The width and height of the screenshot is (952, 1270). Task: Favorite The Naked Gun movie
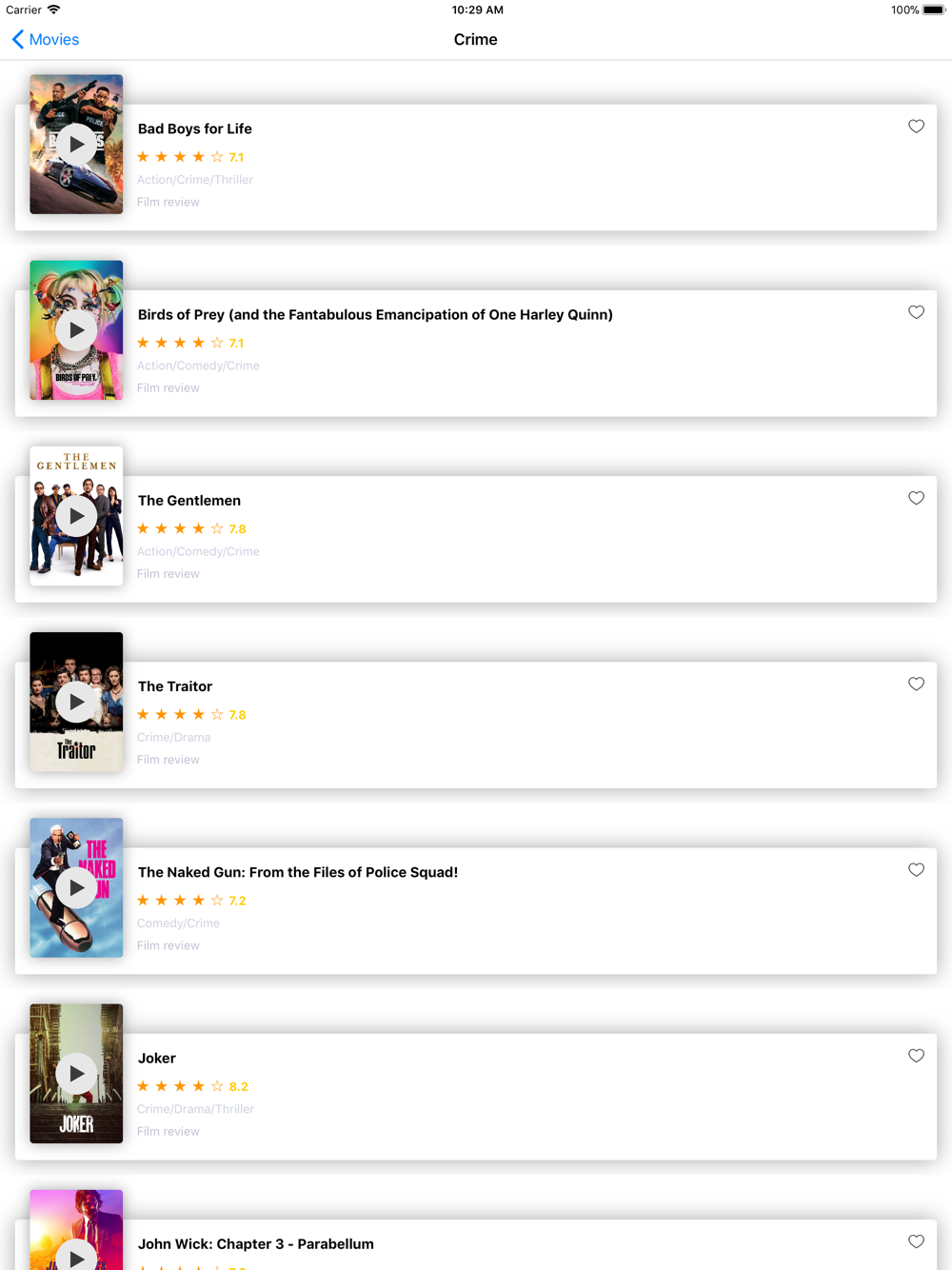pos(916,870)
